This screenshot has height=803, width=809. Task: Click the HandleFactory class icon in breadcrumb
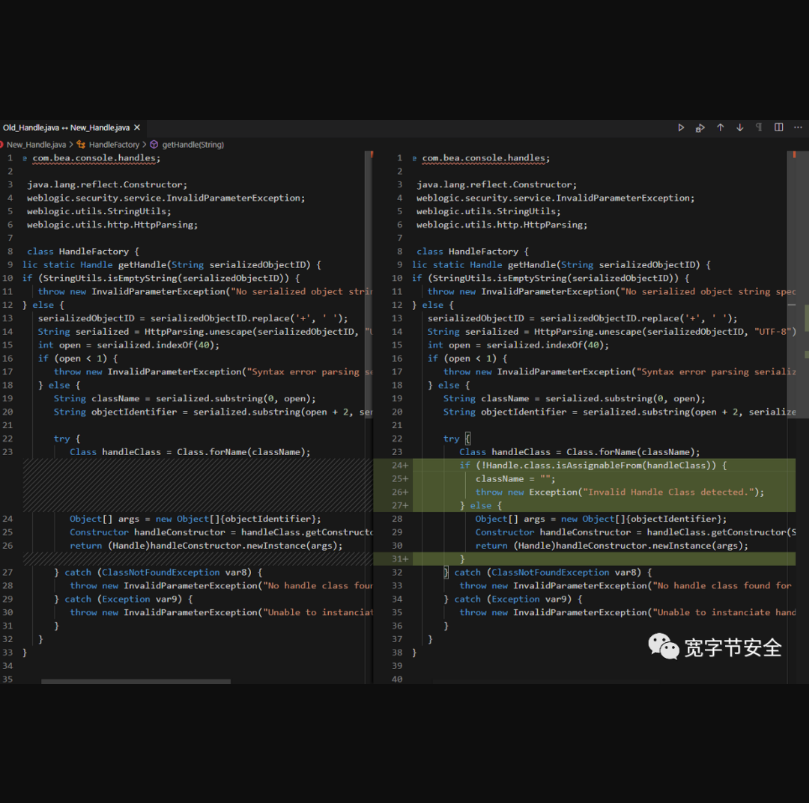(x=82, y=145)
